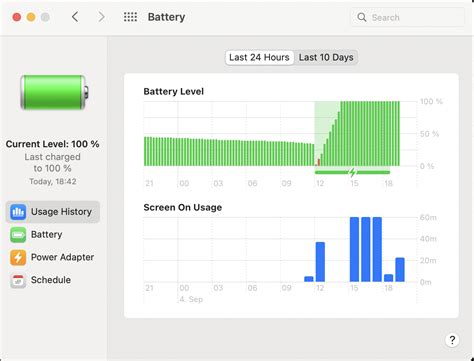474x361 pixels.
Task: Select the Power Adapter sidebar label
Action: coord(62,257)
